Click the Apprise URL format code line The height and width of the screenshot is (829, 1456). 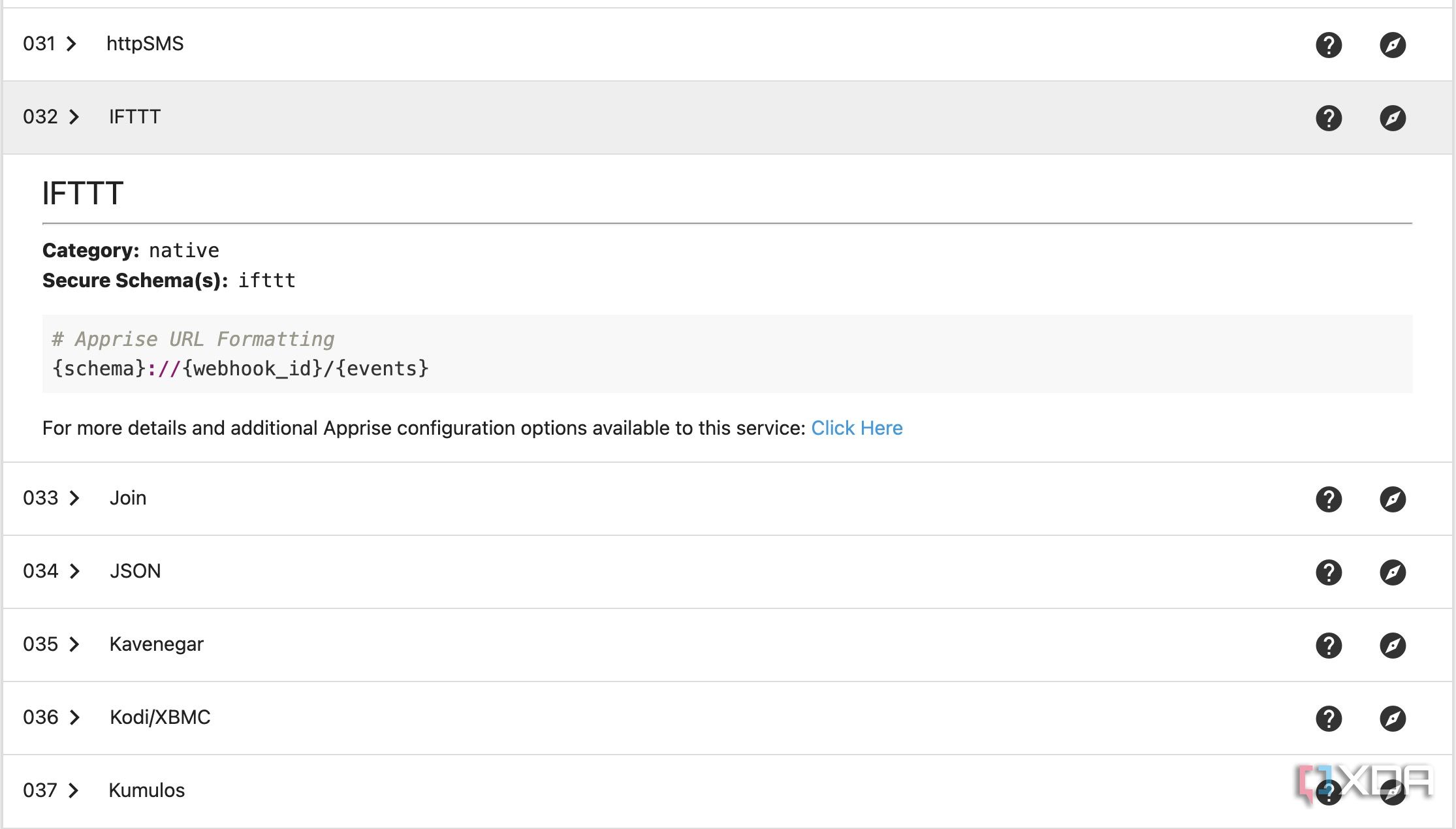240,369
